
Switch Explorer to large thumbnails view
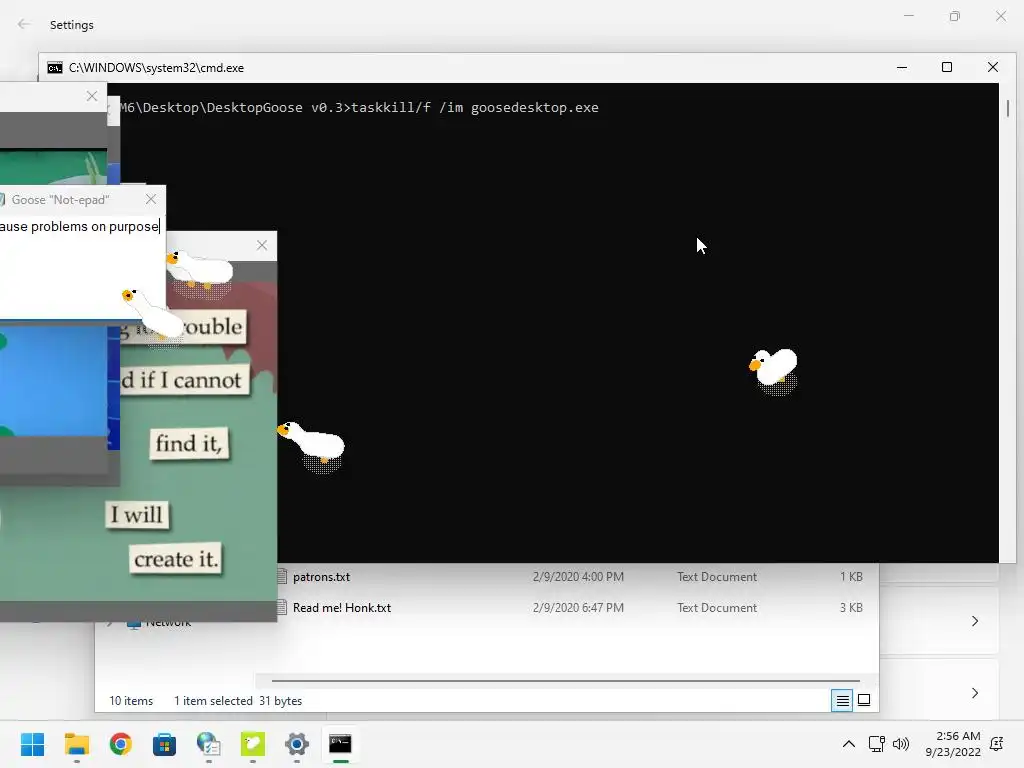[864, 701]
